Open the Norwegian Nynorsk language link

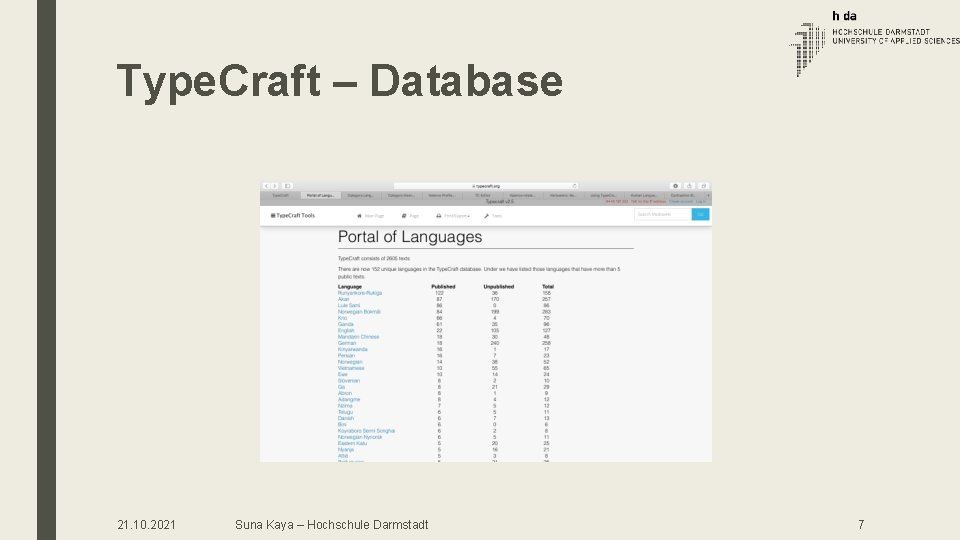click(360, 437)
